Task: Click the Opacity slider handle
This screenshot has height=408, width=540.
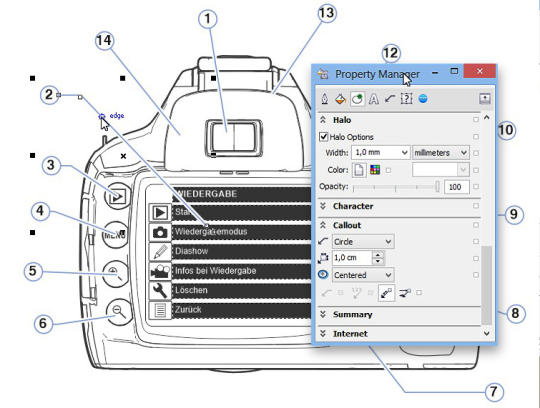Action: pyautogui.click(x=437, y=187)
